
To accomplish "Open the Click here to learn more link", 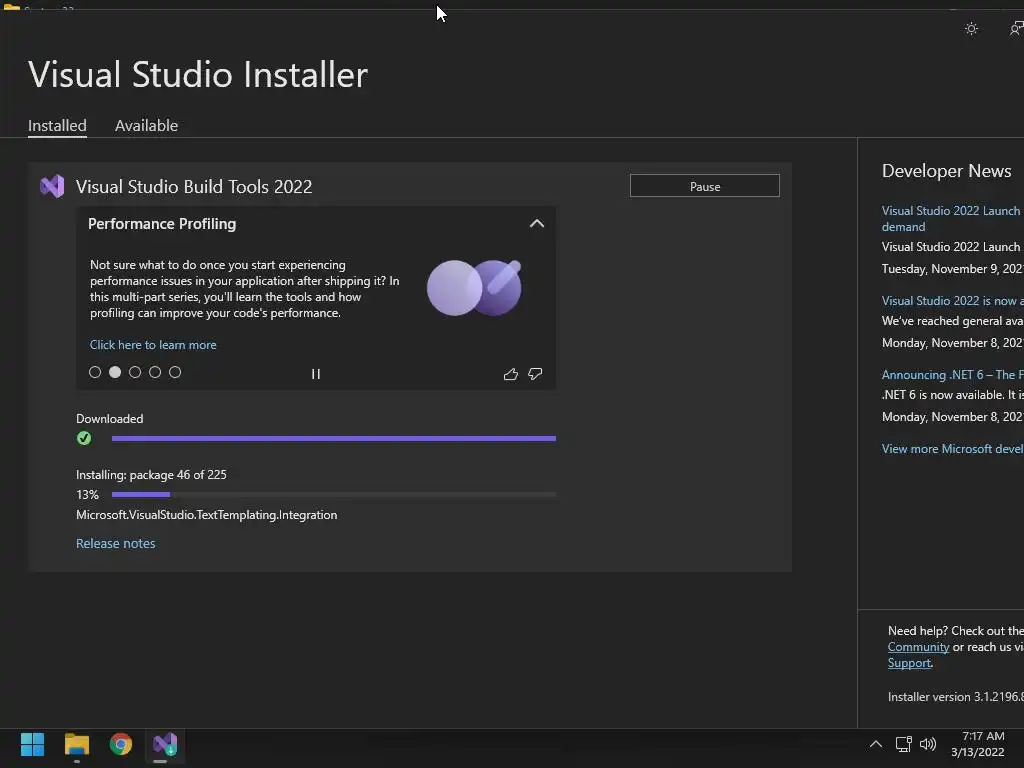I will pos(153,345).
